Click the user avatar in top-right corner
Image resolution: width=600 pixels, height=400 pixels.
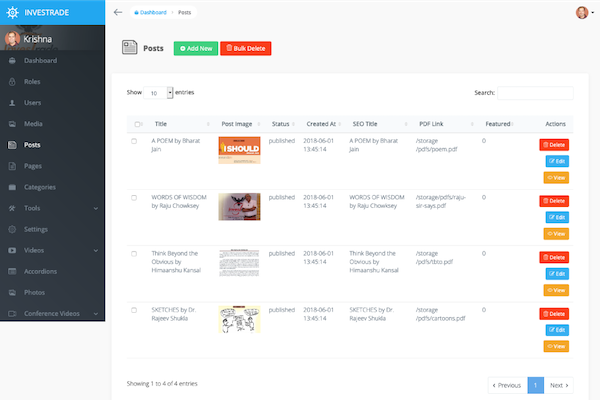pyautogui.click(x=583, y=12)
